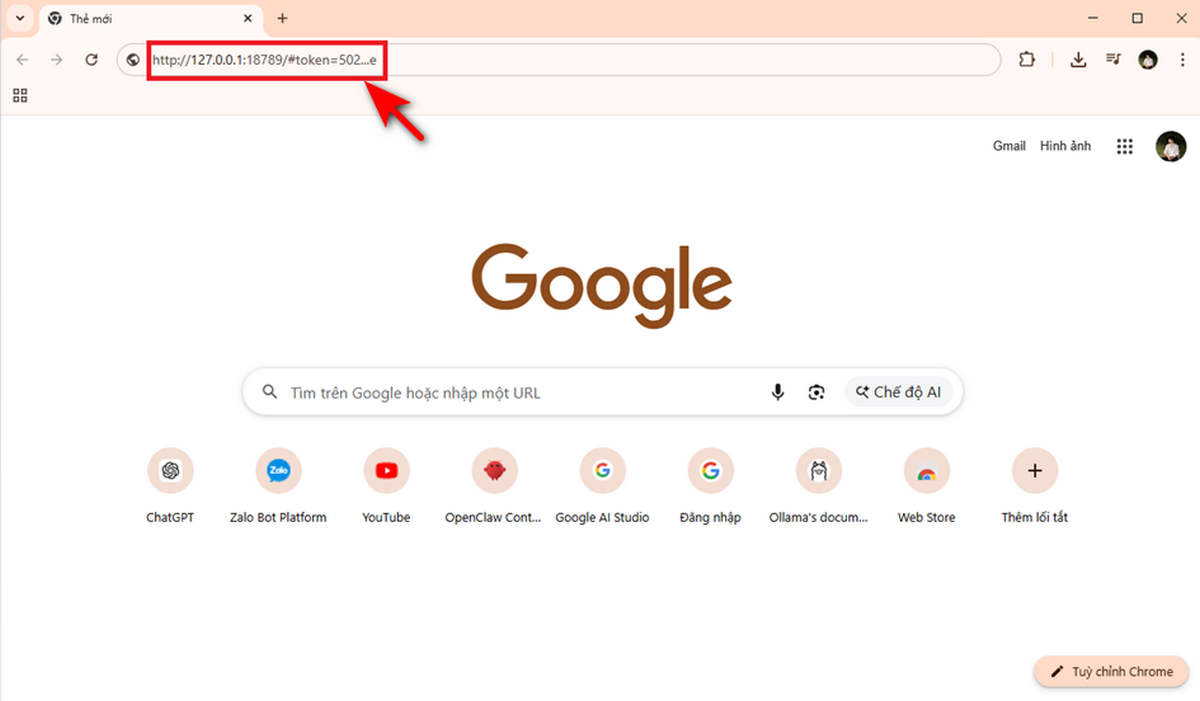
Task: Open the Extensions puzzle icon
Action: (1026, 60)
